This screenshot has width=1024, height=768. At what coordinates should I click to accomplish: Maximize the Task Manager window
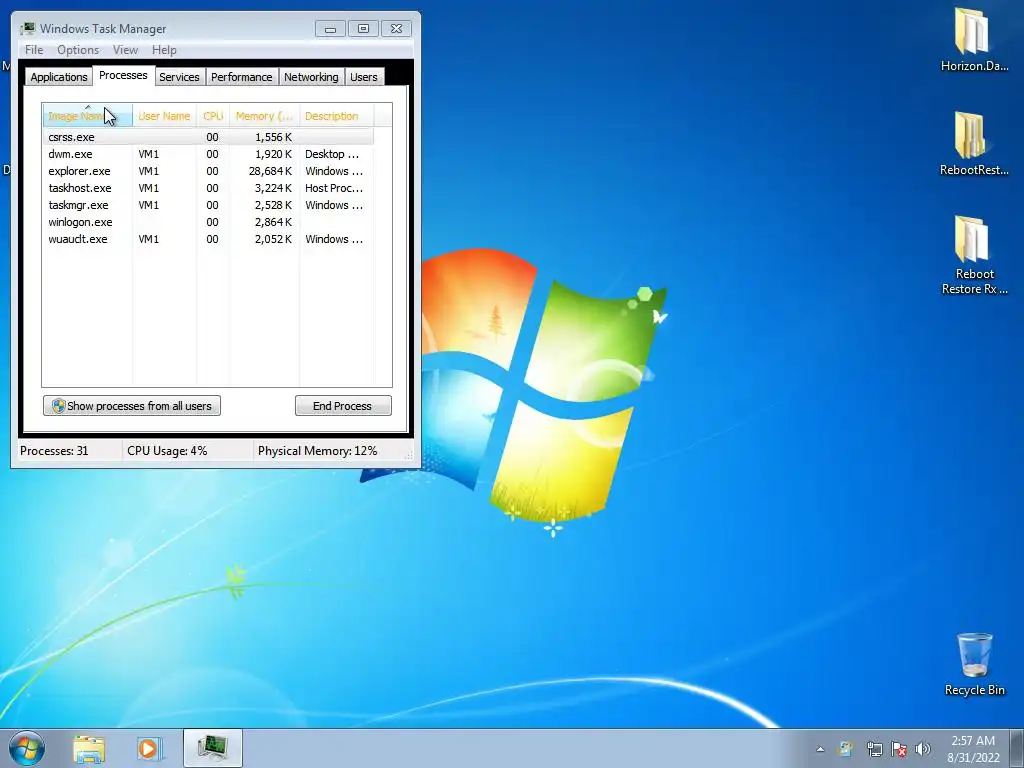click(363, 29)
